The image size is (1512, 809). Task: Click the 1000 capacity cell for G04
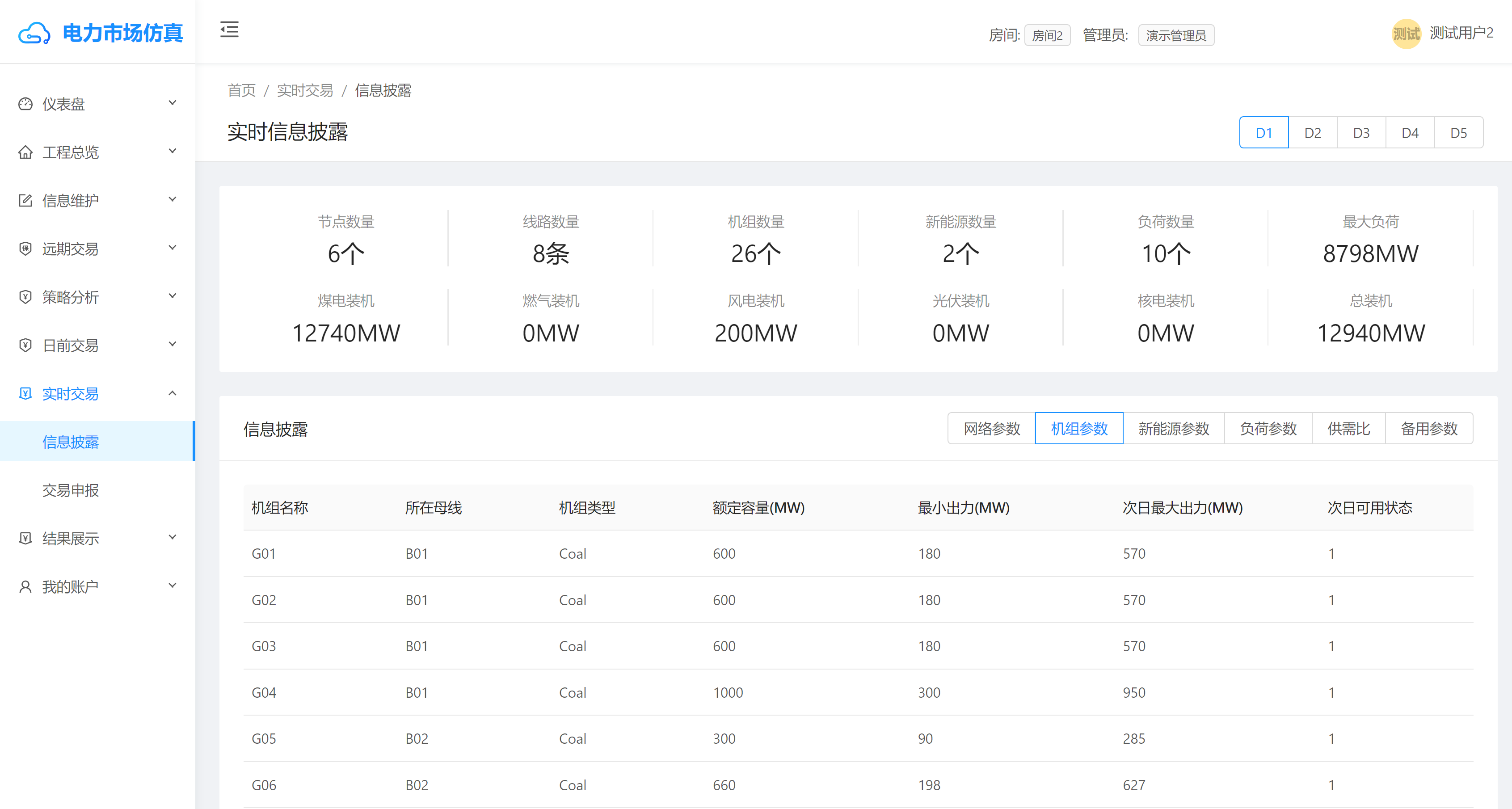point(728,693)
